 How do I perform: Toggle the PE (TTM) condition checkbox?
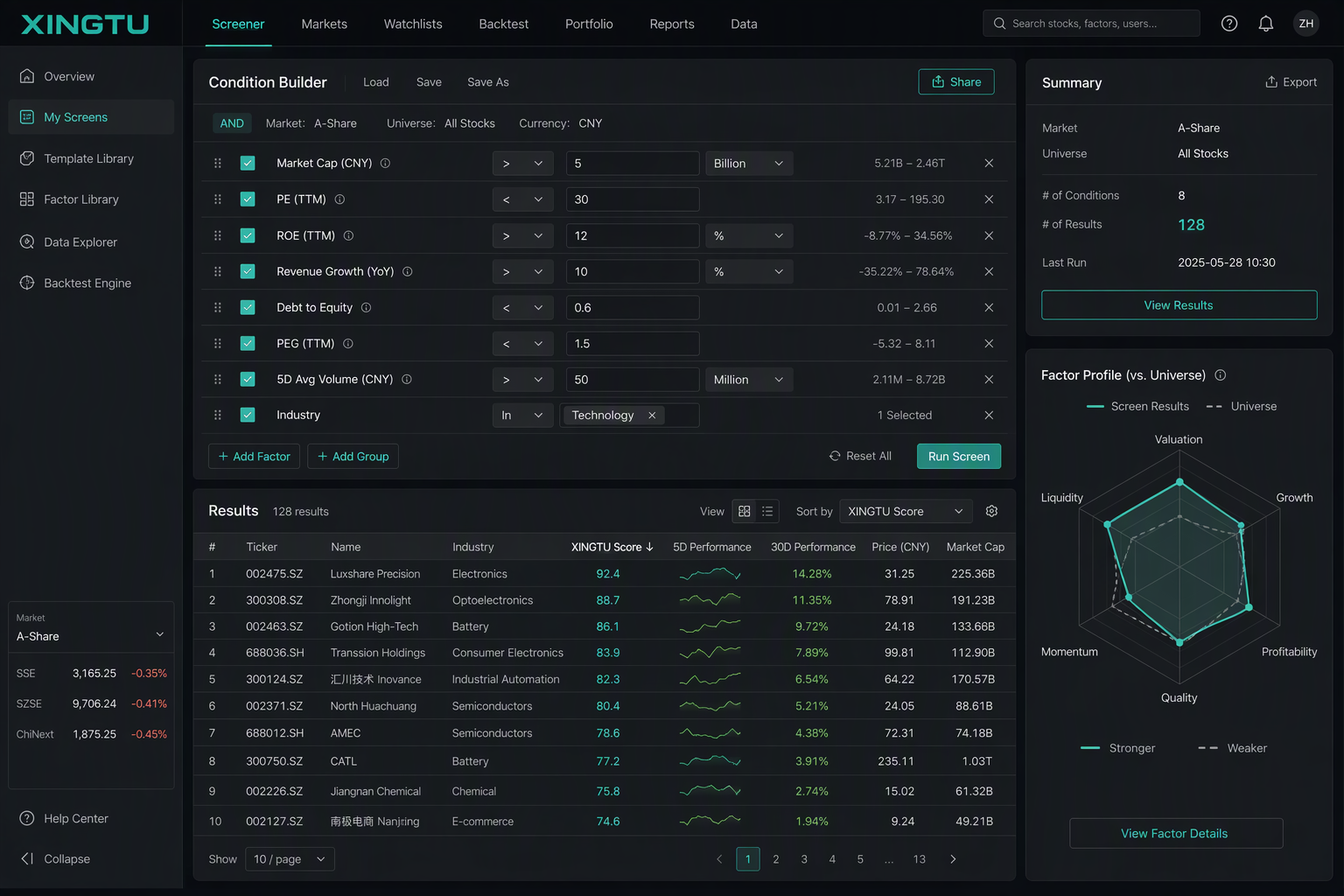coord(248,199)
